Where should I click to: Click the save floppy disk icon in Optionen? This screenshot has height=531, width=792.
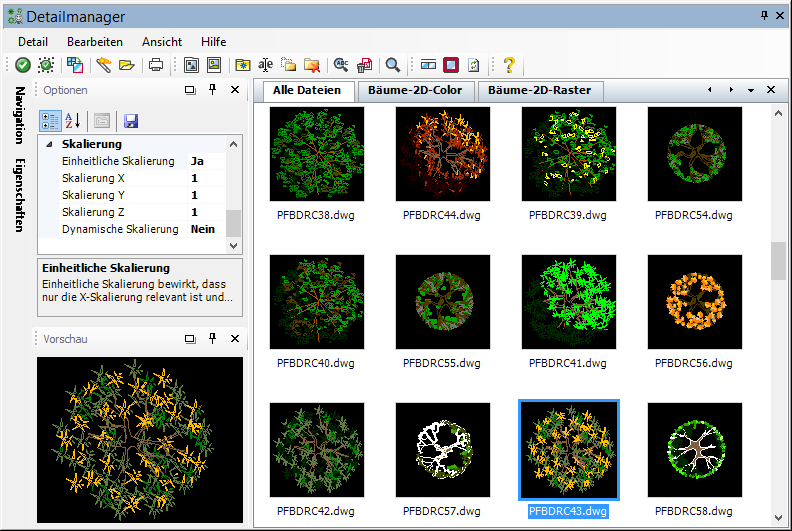(131, 121)
